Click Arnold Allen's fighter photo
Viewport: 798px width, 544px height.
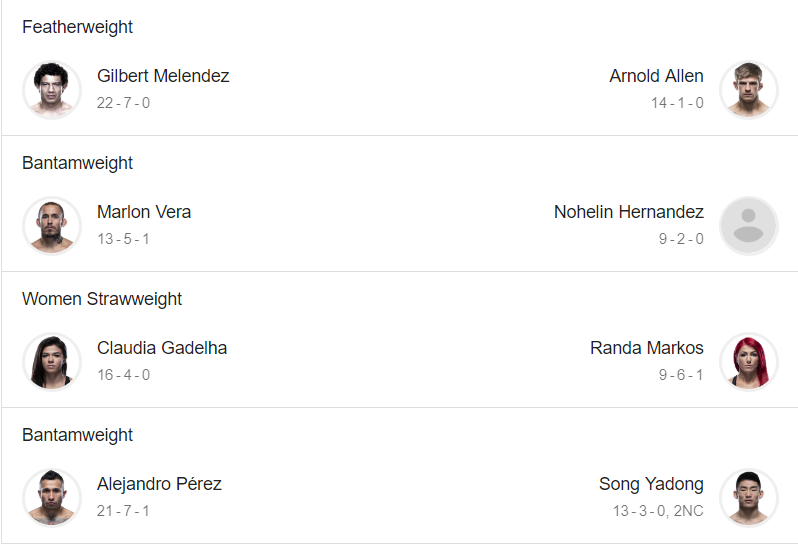(749, 90)
